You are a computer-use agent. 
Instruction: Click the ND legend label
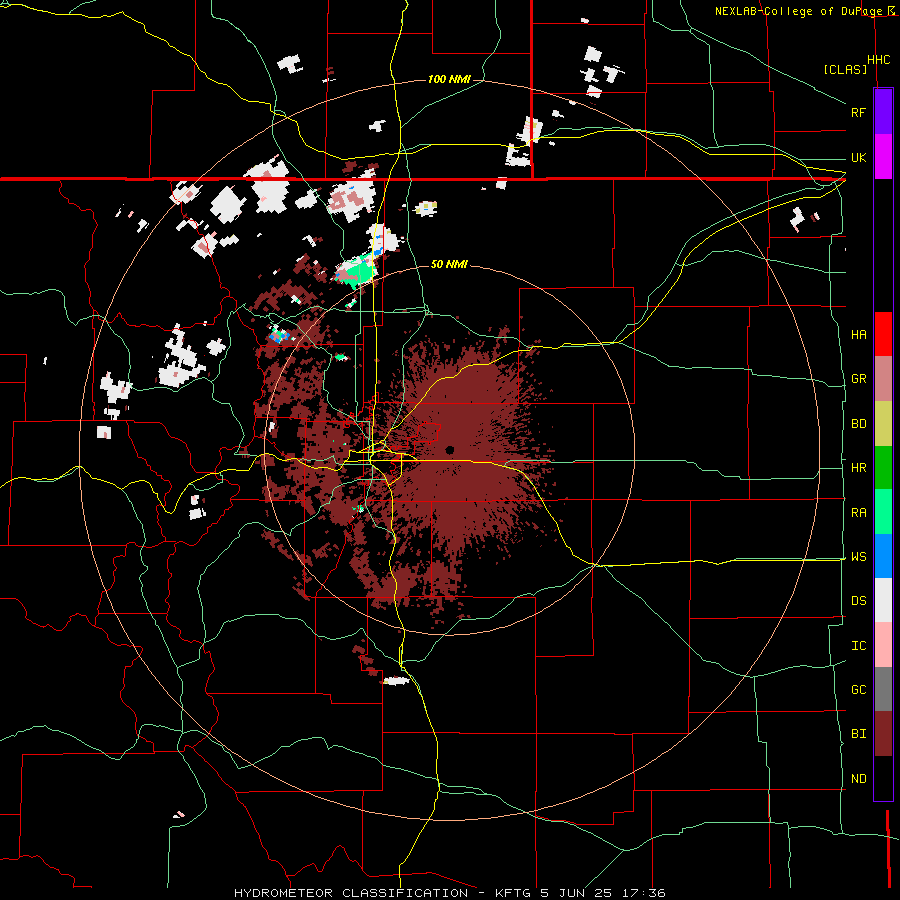(x=858, y=779)
